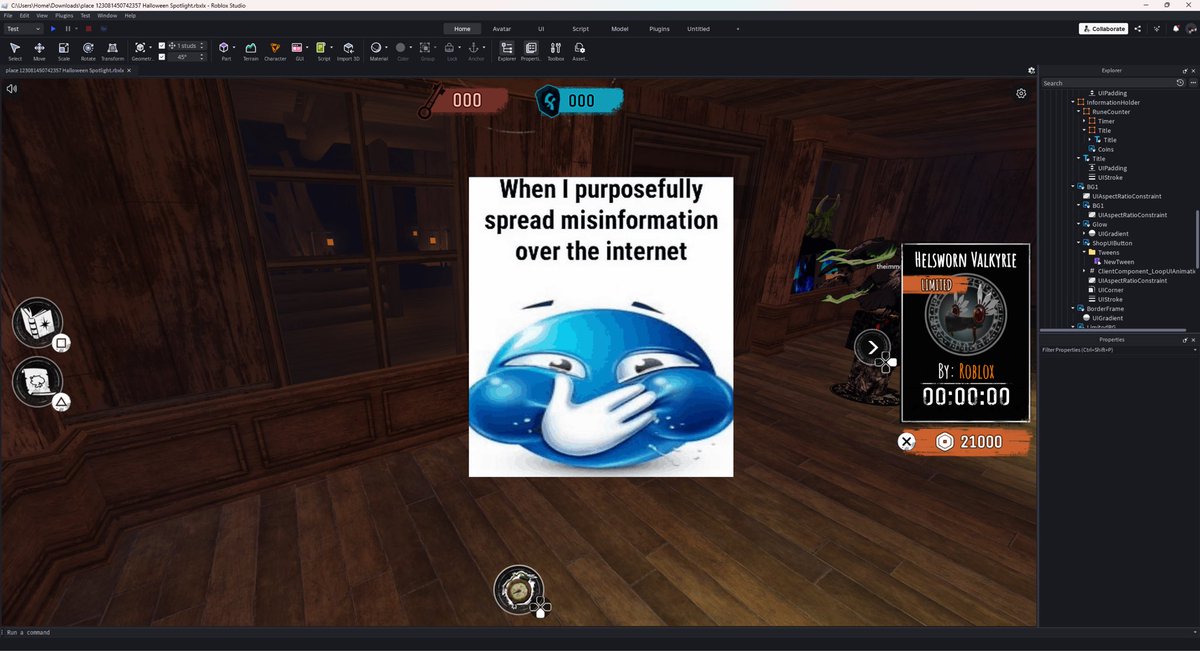Image resolution: width=1200 pixels, height=651 pixels.
Task: Open the Toolbox
Action: click(x=555, y=51)
